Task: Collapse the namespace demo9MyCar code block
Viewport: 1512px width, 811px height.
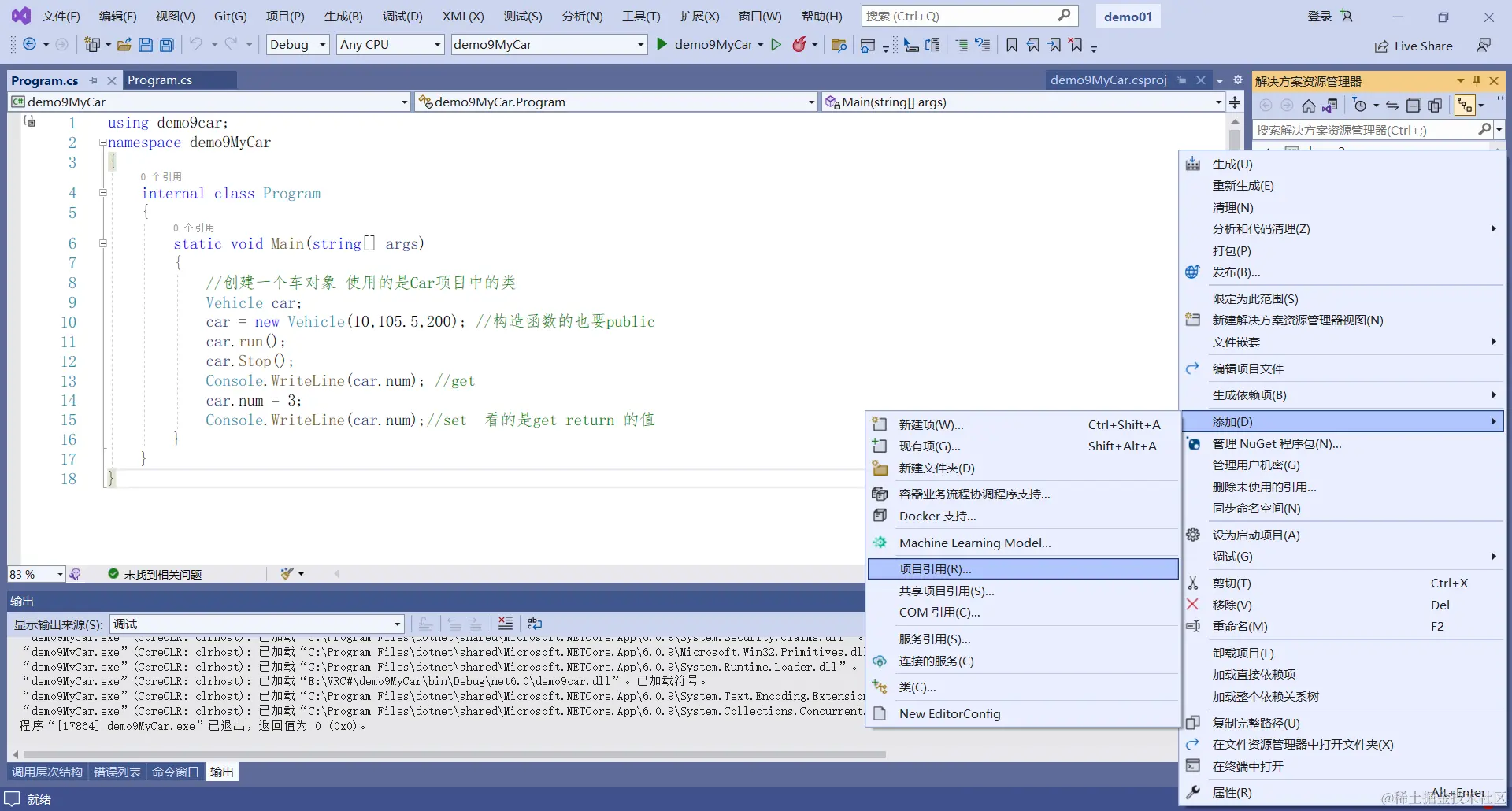Action: (x=102, y=143)
